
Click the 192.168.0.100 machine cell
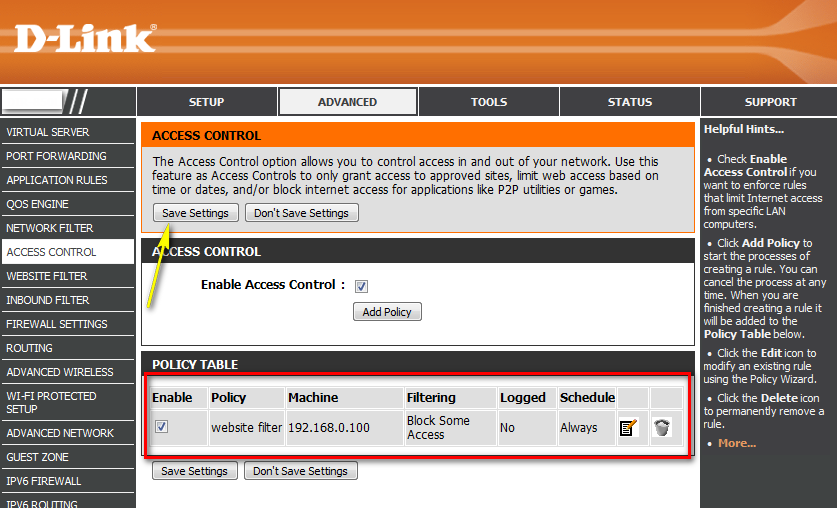[x=328, y=427]
